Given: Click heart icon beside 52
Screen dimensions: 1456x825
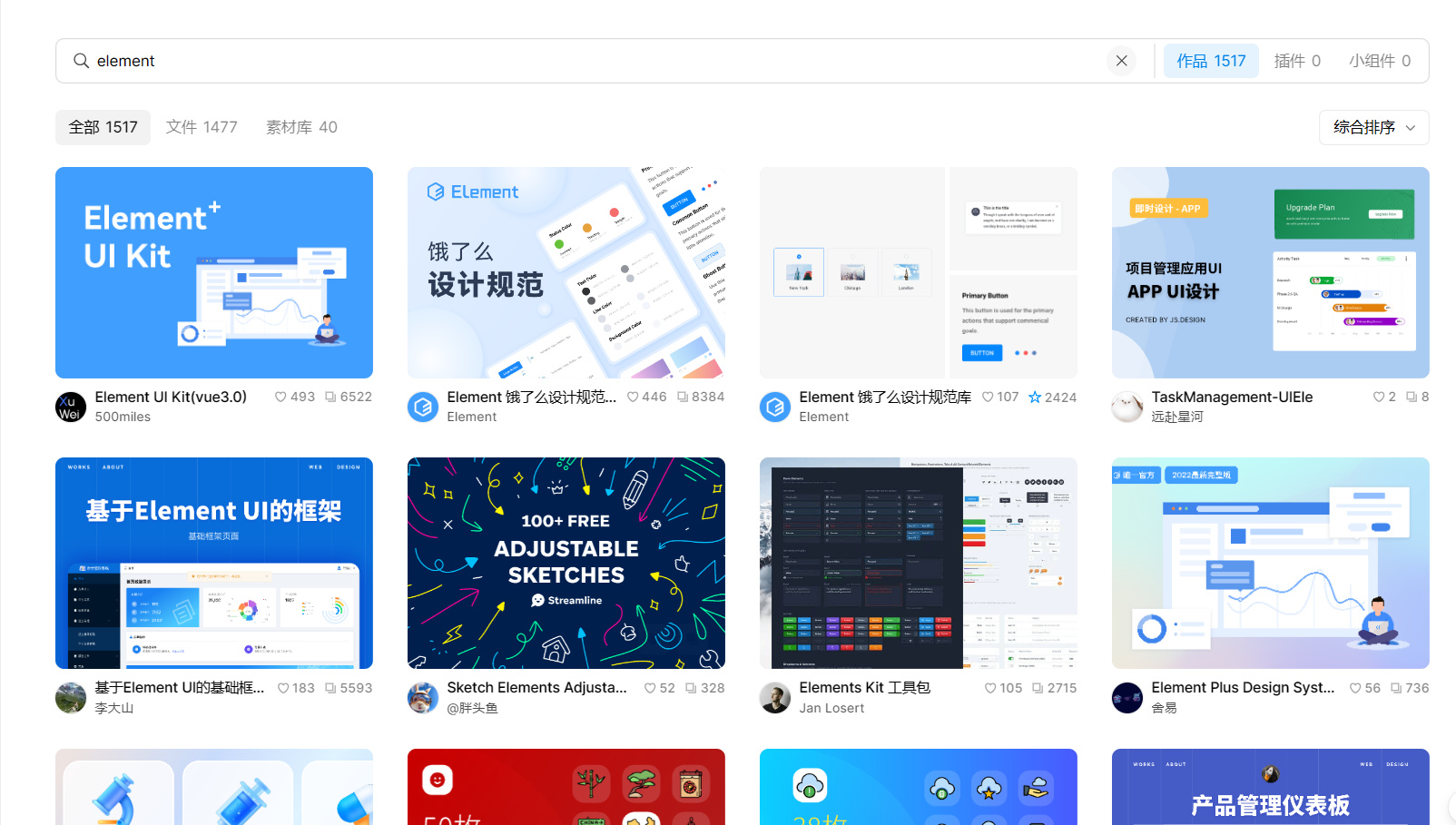Looking at the screenshot, I should (x=650, y=688).
